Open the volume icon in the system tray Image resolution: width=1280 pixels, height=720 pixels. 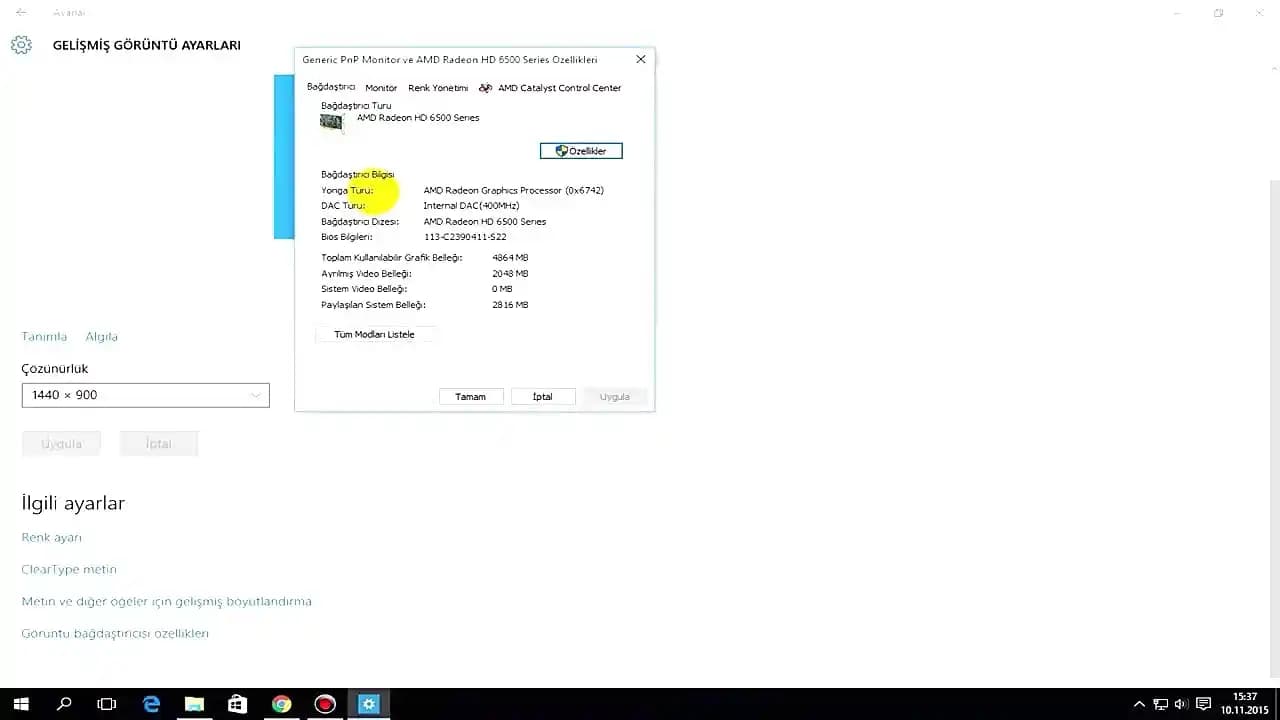pos(1182,703)
